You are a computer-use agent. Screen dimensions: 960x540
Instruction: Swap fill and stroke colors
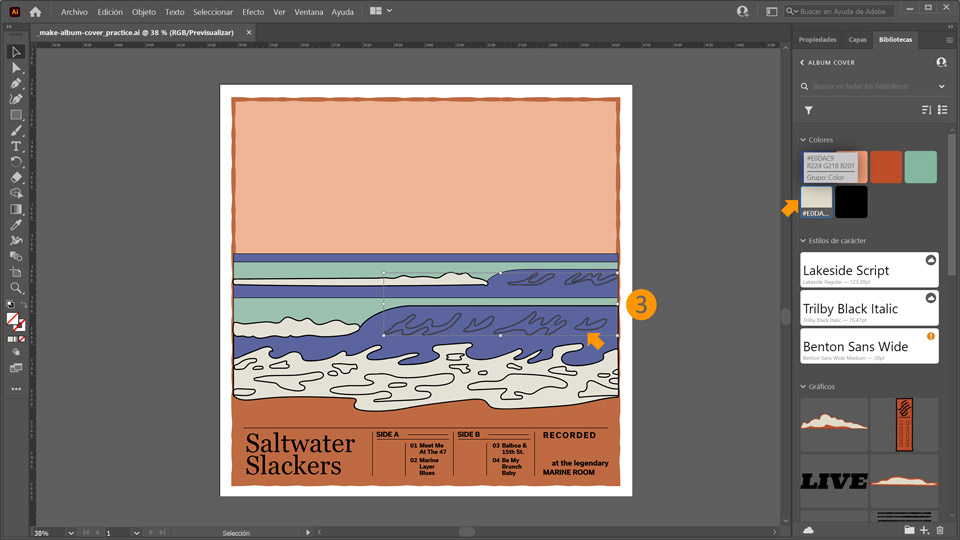click(22, 305)
